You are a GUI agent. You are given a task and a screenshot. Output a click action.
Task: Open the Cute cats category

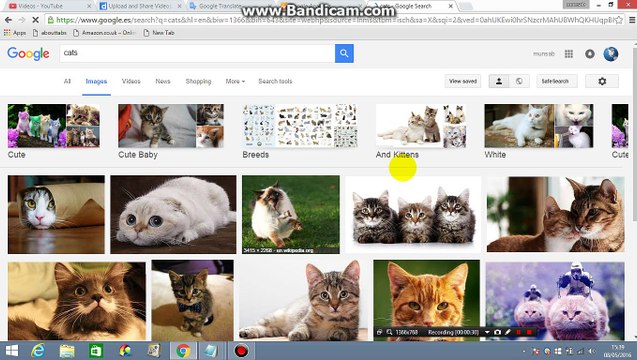54,131
